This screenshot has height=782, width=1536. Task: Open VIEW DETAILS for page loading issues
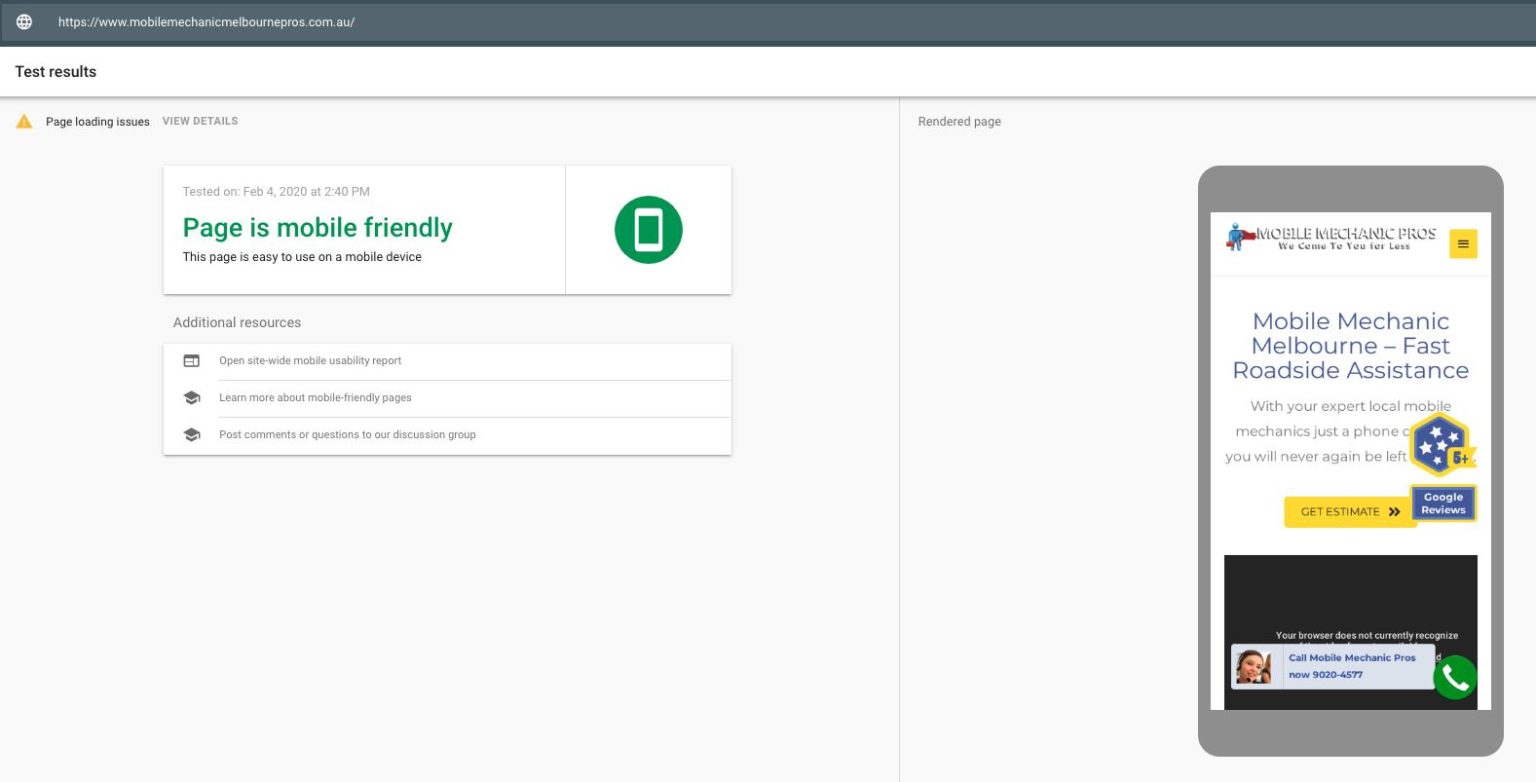200,121
